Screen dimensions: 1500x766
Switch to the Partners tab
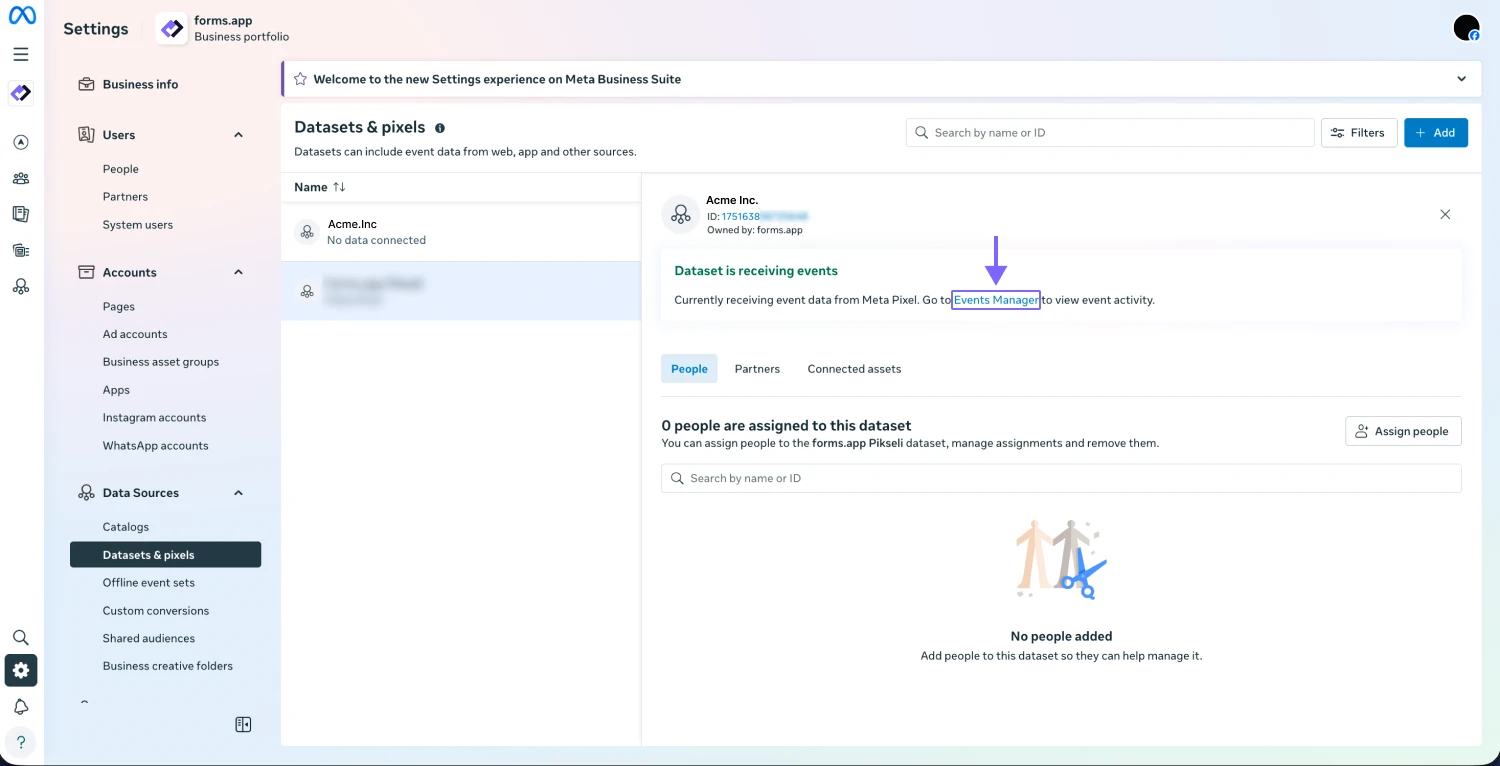(757, 369)
